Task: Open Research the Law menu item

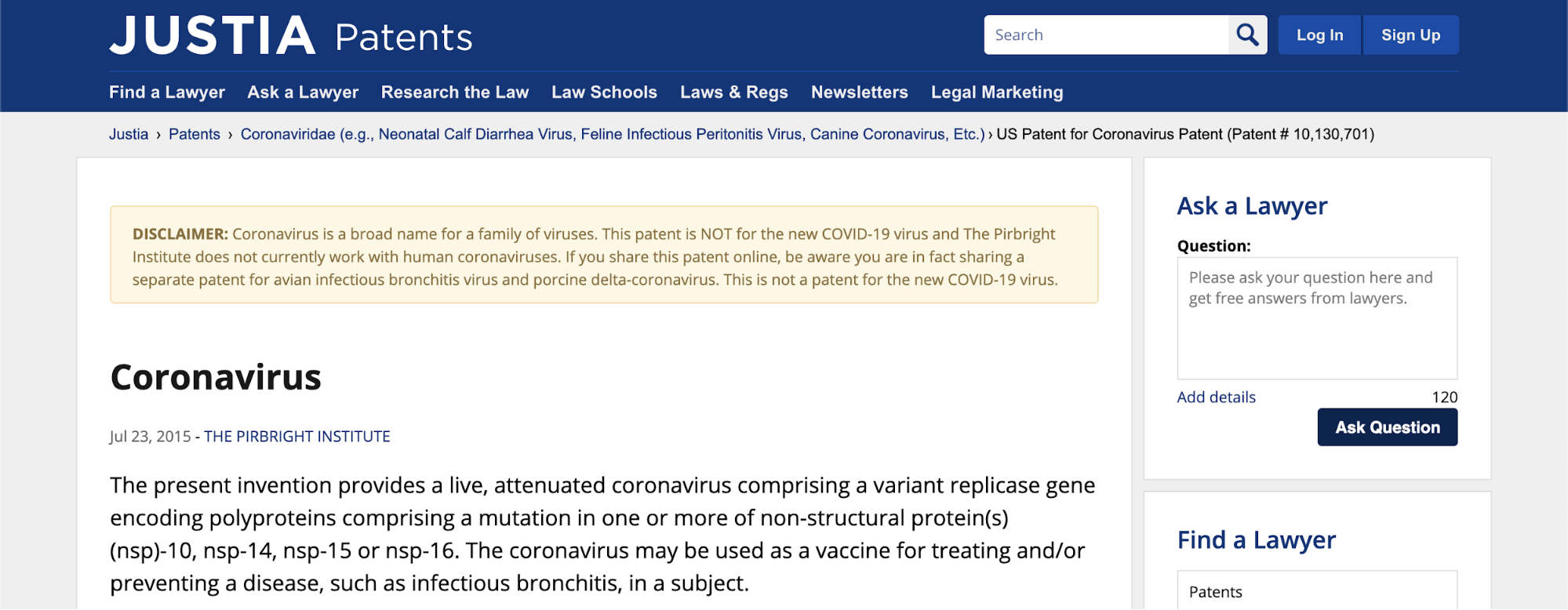Action: point(455,93)
